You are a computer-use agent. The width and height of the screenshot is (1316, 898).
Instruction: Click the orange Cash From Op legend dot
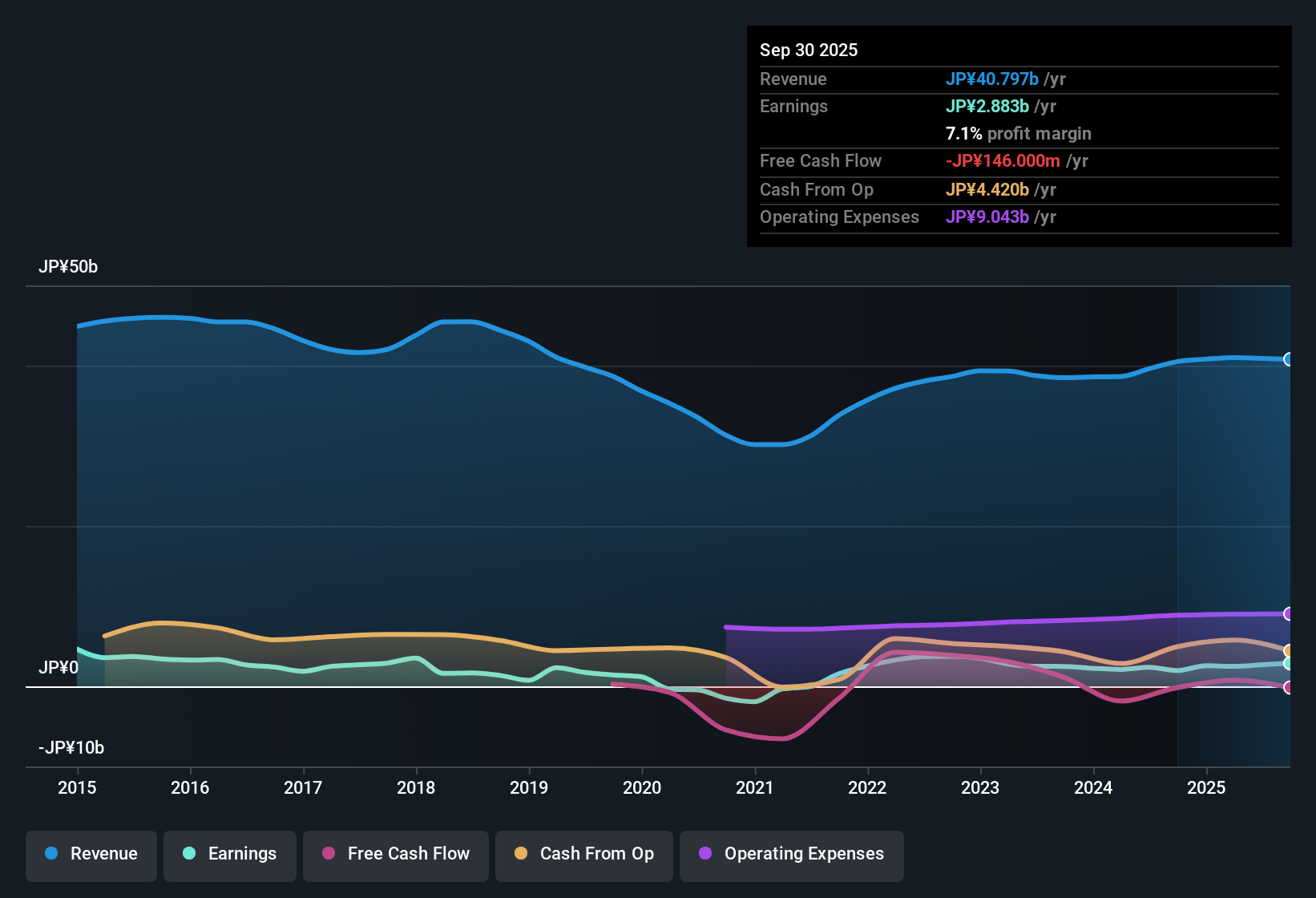pyautogui.click(x=520, y=854)
